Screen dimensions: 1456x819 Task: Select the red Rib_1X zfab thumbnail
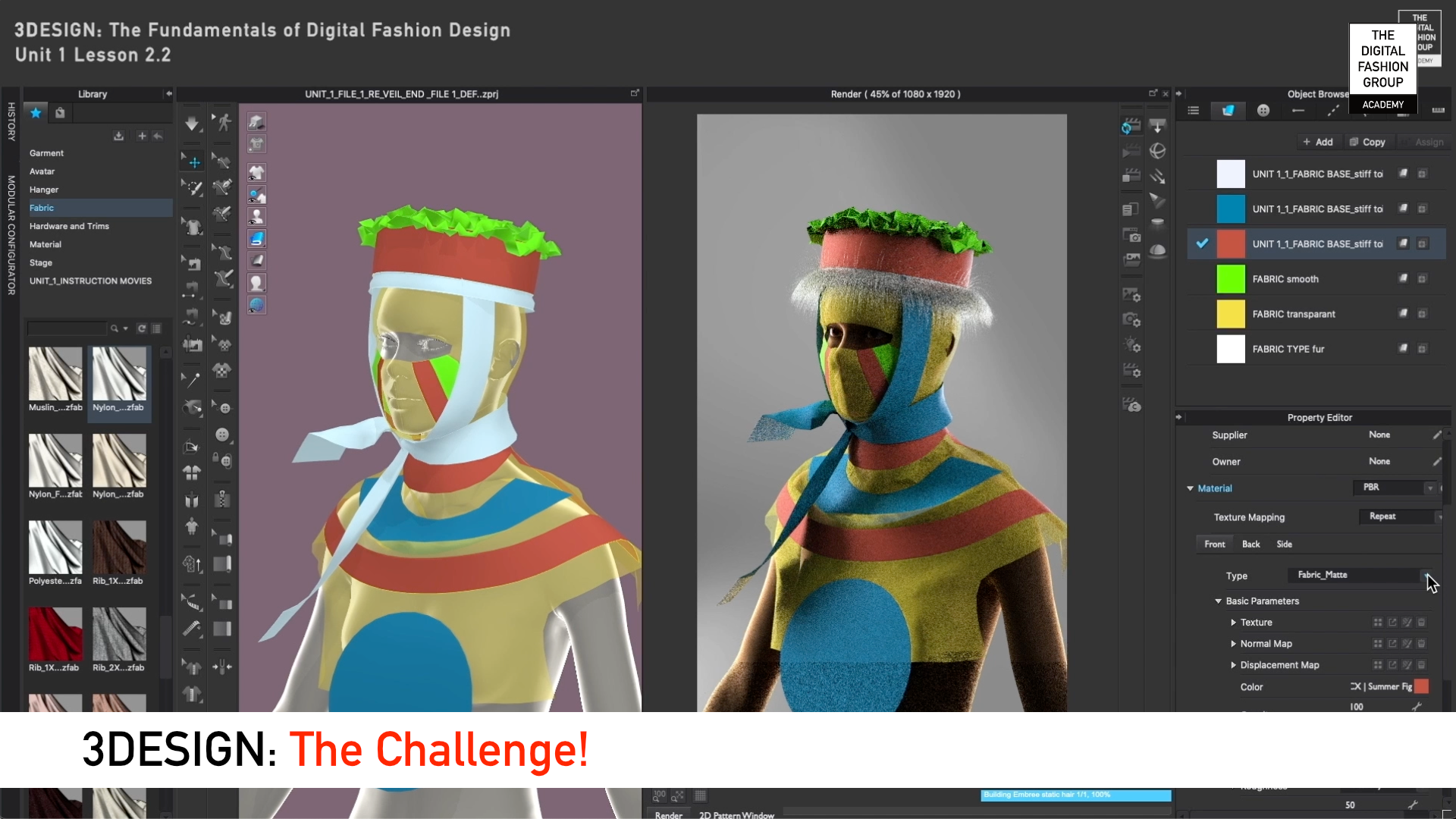coord(55,634)
